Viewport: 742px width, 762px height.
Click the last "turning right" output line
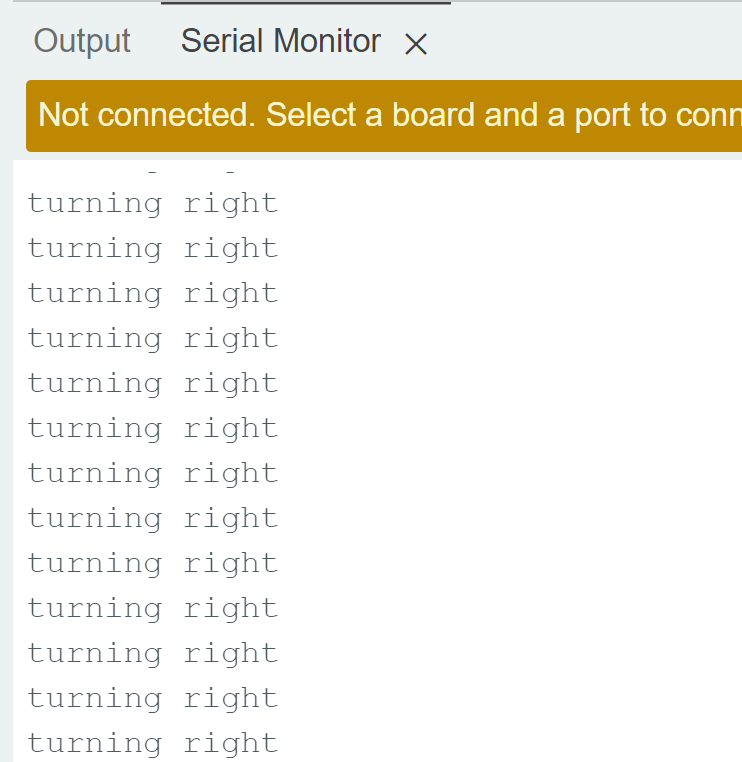152,744
